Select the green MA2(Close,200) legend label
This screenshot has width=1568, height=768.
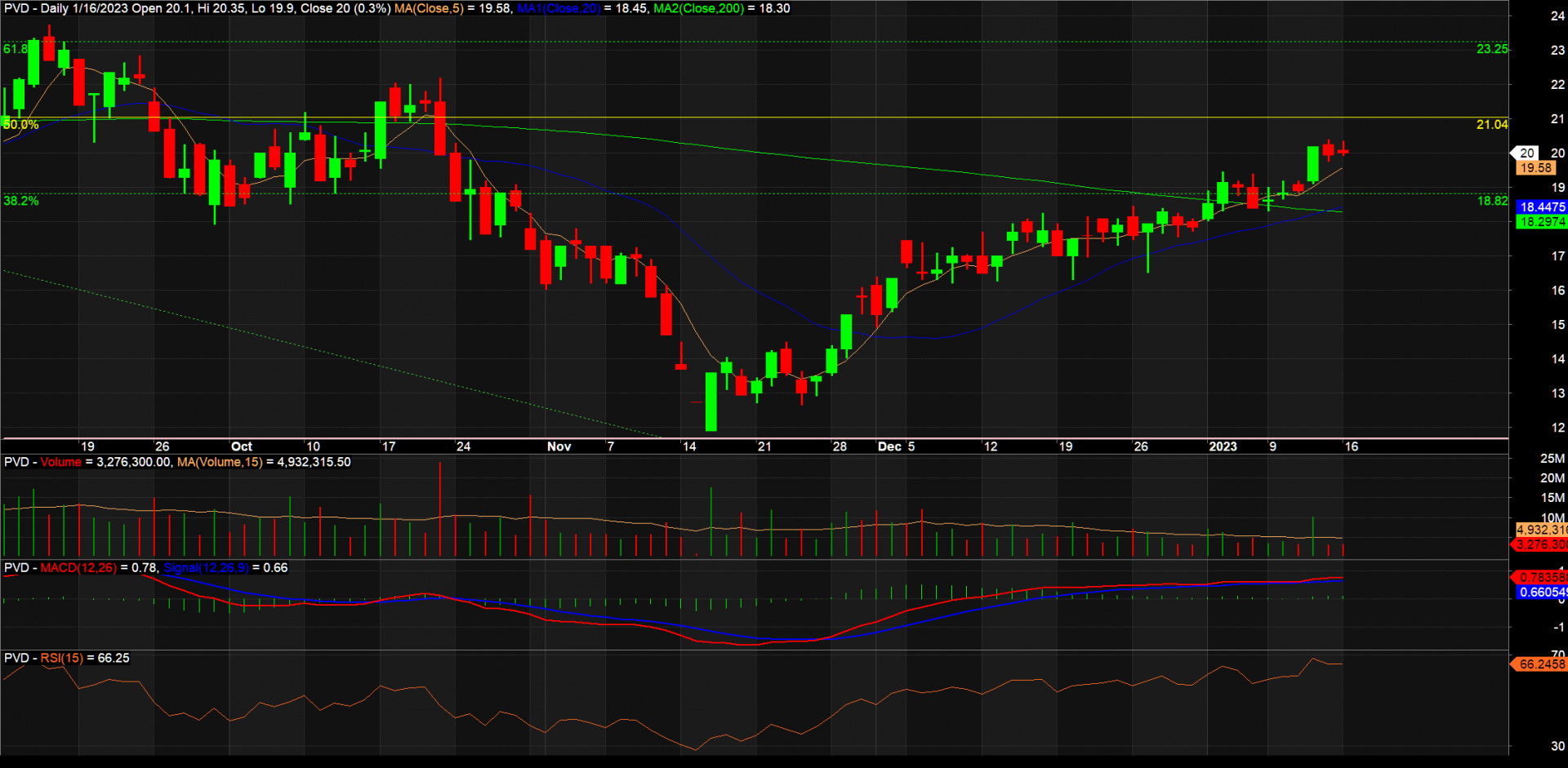pyautogui.click(x=698, y=8)
